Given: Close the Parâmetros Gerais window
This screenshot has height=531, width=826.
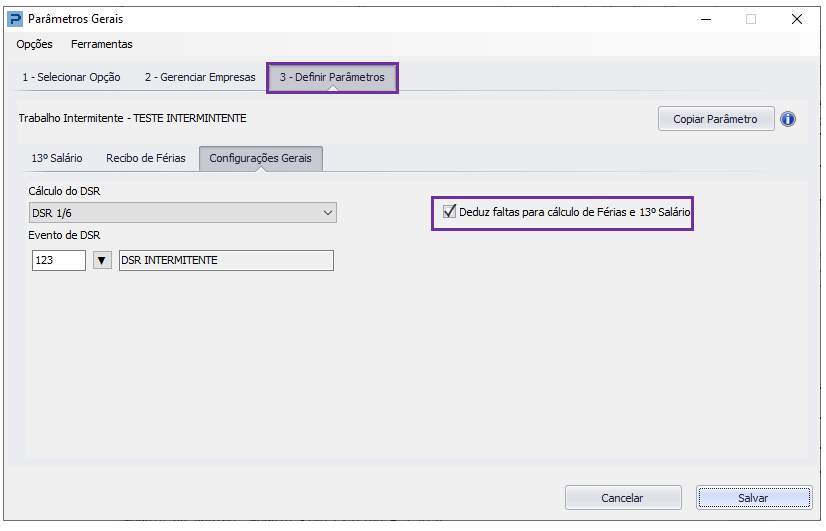Looking at the screenshot, I should click(796, 19).
